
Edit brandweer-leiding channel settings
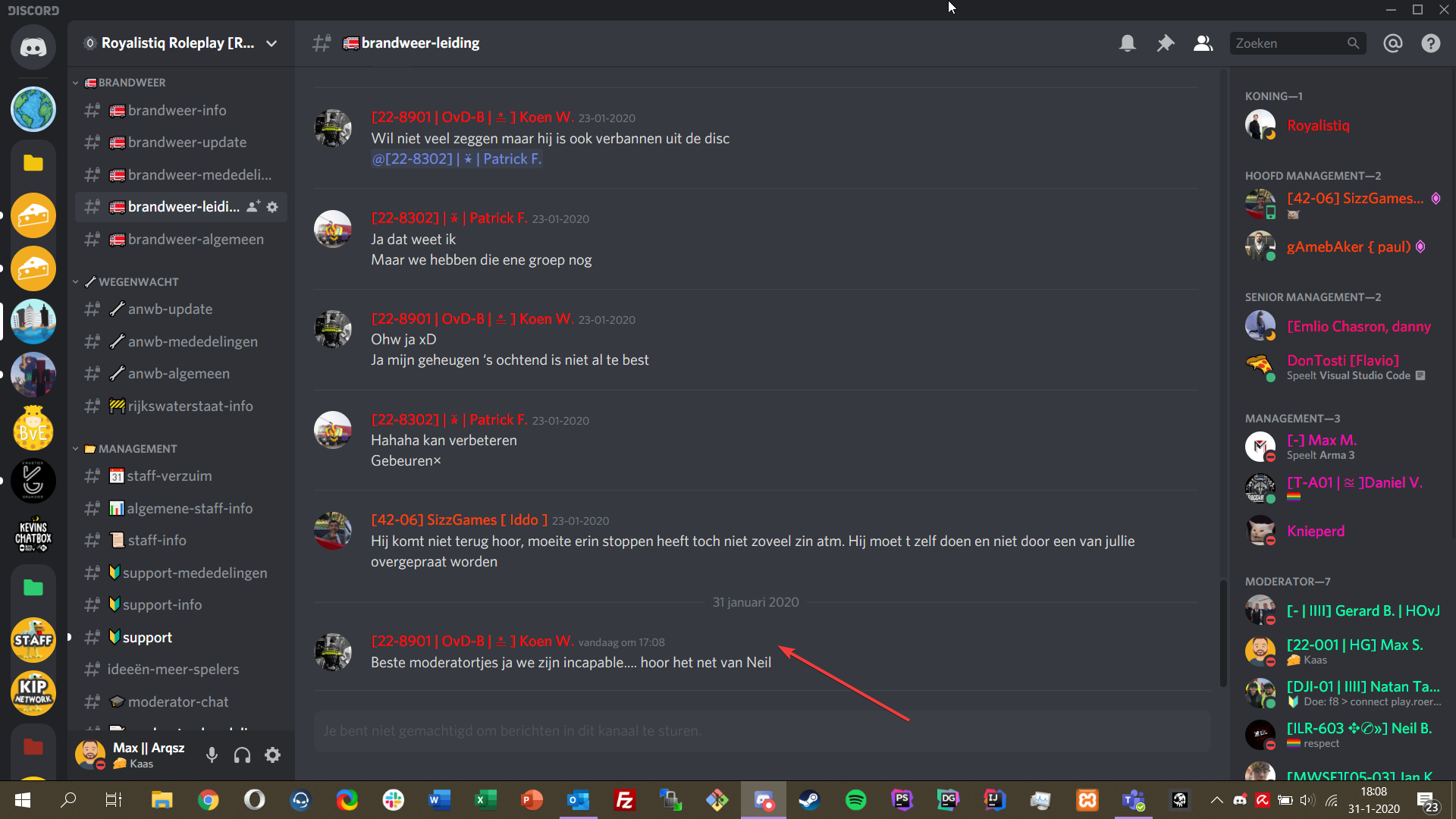coord(273,207)
